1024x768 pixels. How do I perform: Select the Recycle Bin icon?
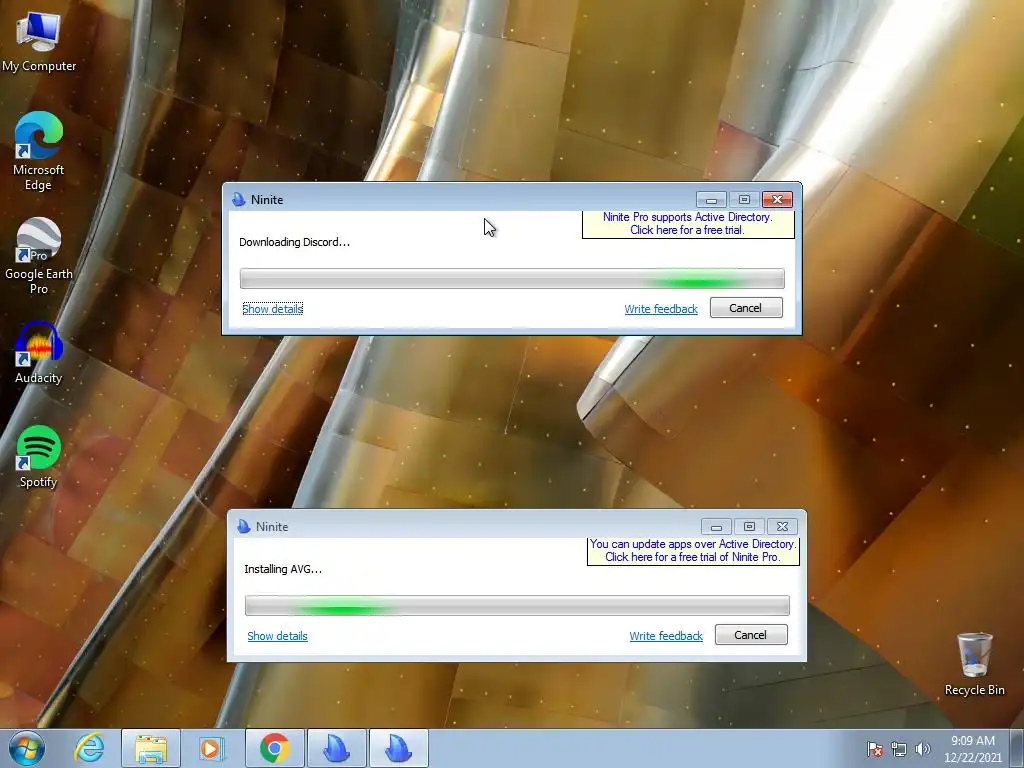point(974,664)
